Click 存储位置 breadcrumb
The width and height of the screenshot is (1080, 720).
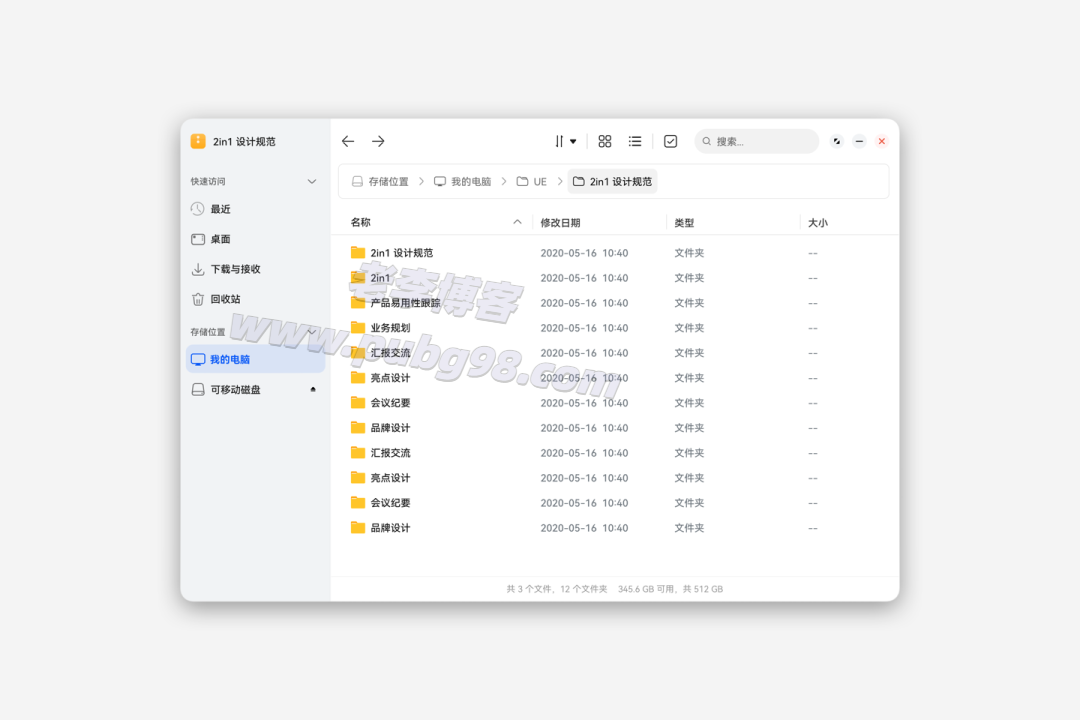(380, 181)
